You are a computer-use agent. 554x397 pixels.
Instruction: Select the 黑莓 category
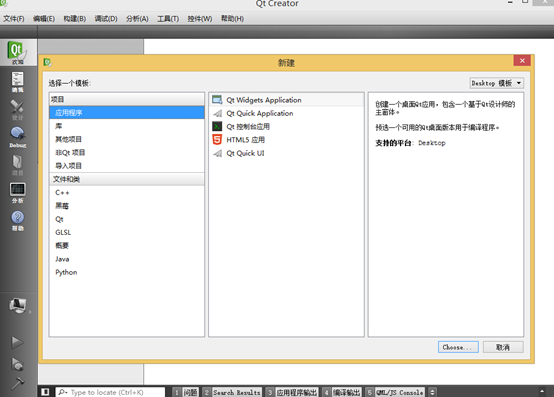point(127,206)
